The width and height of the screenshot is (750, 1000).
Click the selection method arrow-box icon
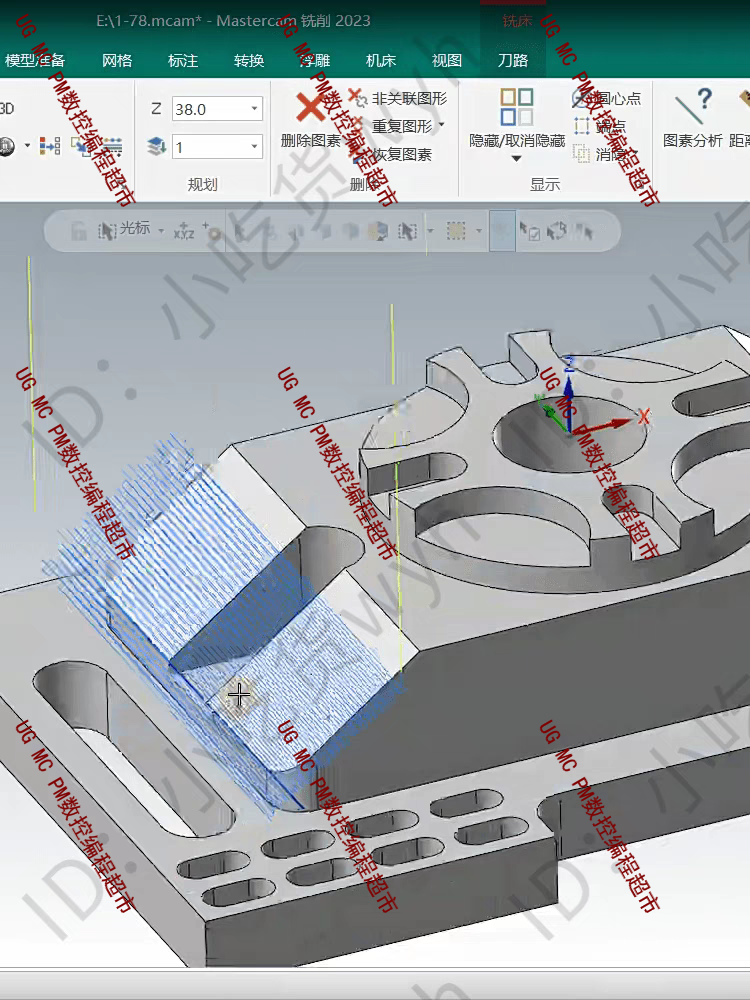[x=407, y=231]
